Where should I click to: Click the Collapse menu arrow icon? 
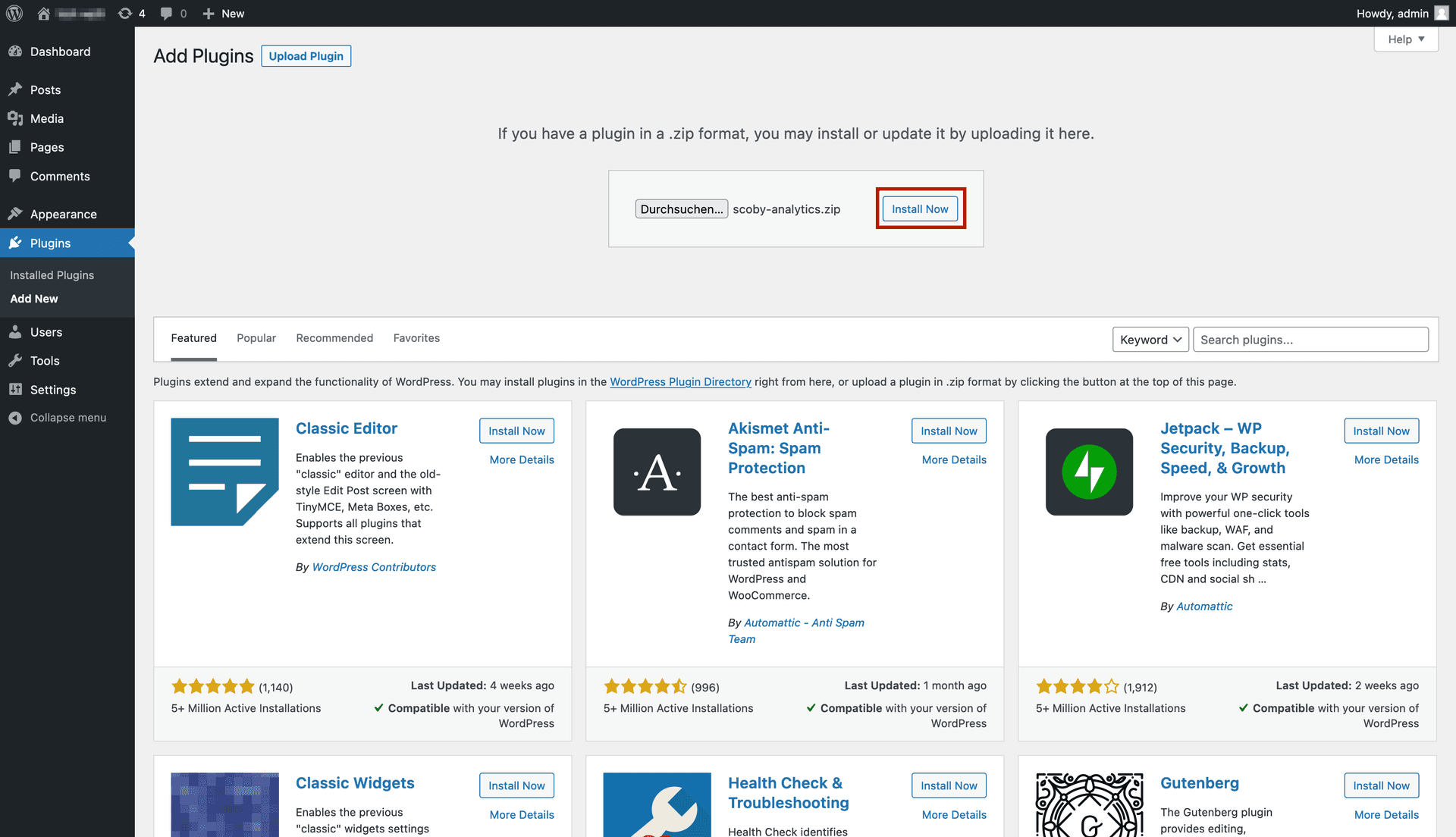click(x=15, y=418)
